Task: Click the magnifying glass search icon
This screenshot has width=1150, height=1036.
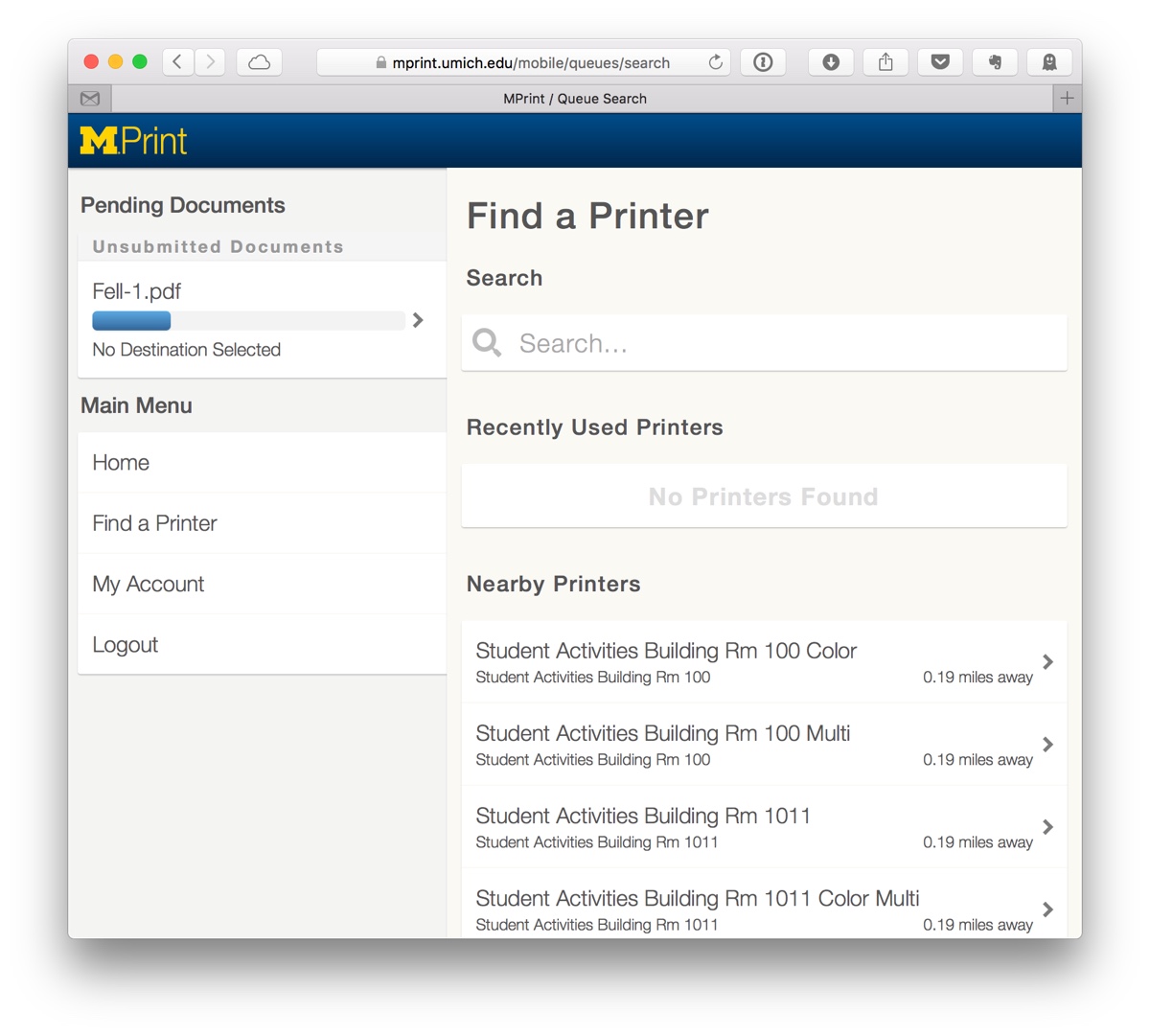Action: (487, 343)
